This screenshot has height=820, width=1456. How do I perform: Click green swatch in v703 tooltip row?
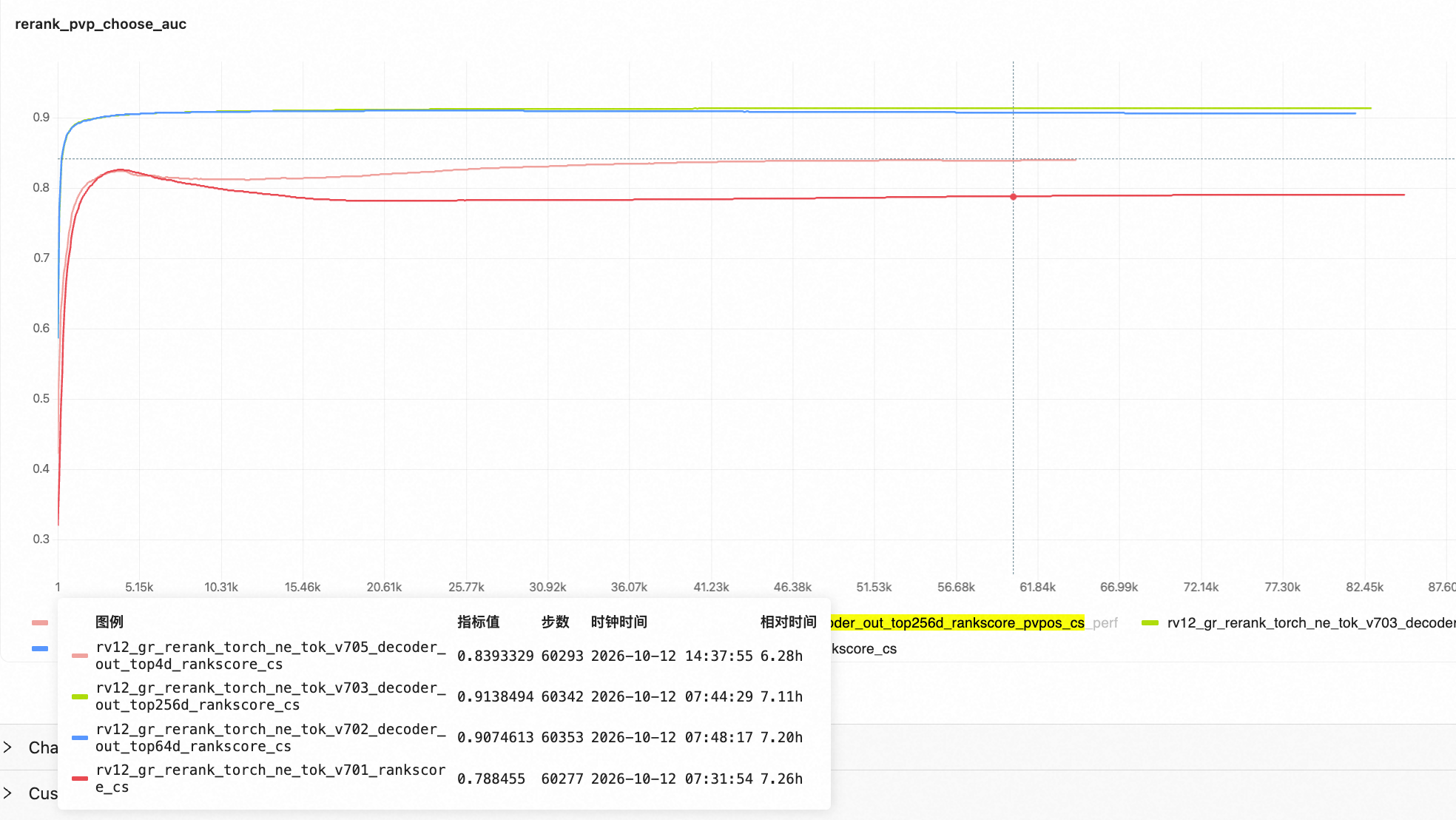pyautogui.click(x=80, y=696)
